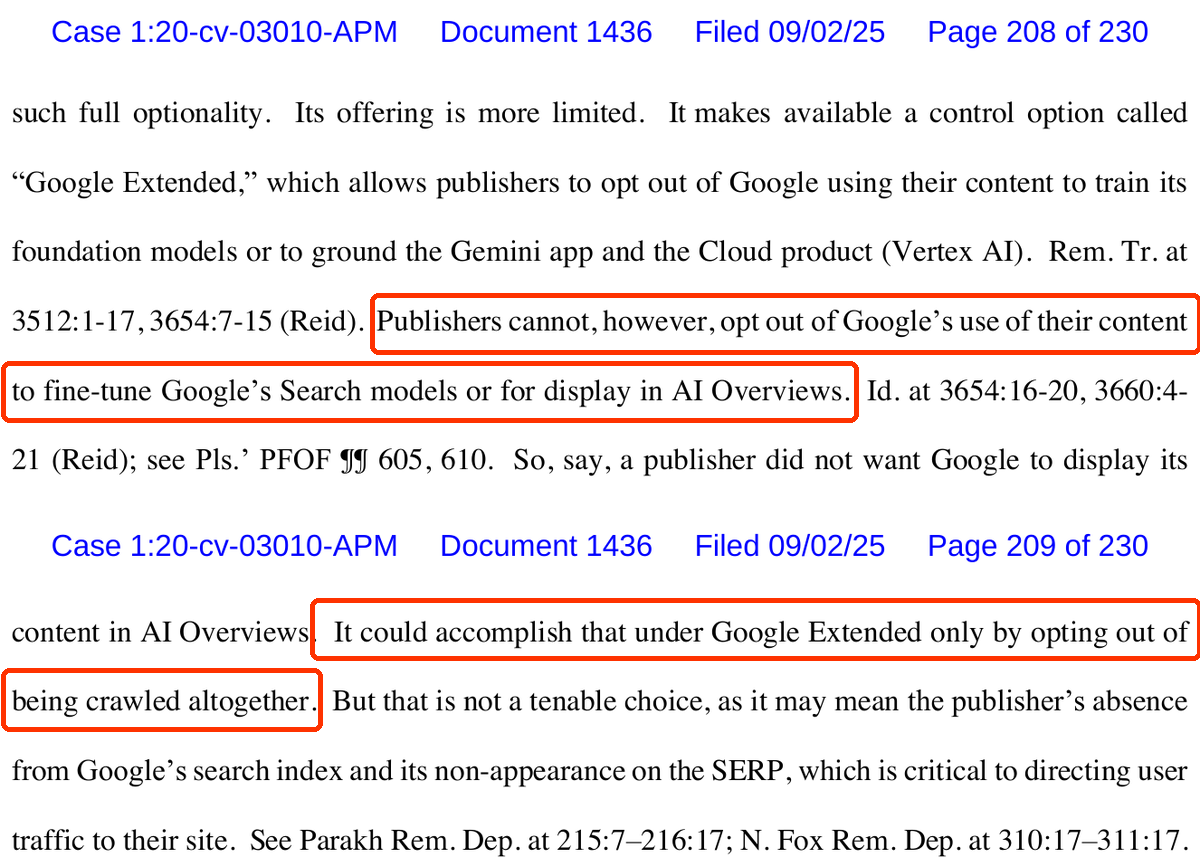Image resolution: width=1200 pixels, height=867 pixels.
Task: Click the phrase 'being crawled altogether.'
Action: pos(161,701)
